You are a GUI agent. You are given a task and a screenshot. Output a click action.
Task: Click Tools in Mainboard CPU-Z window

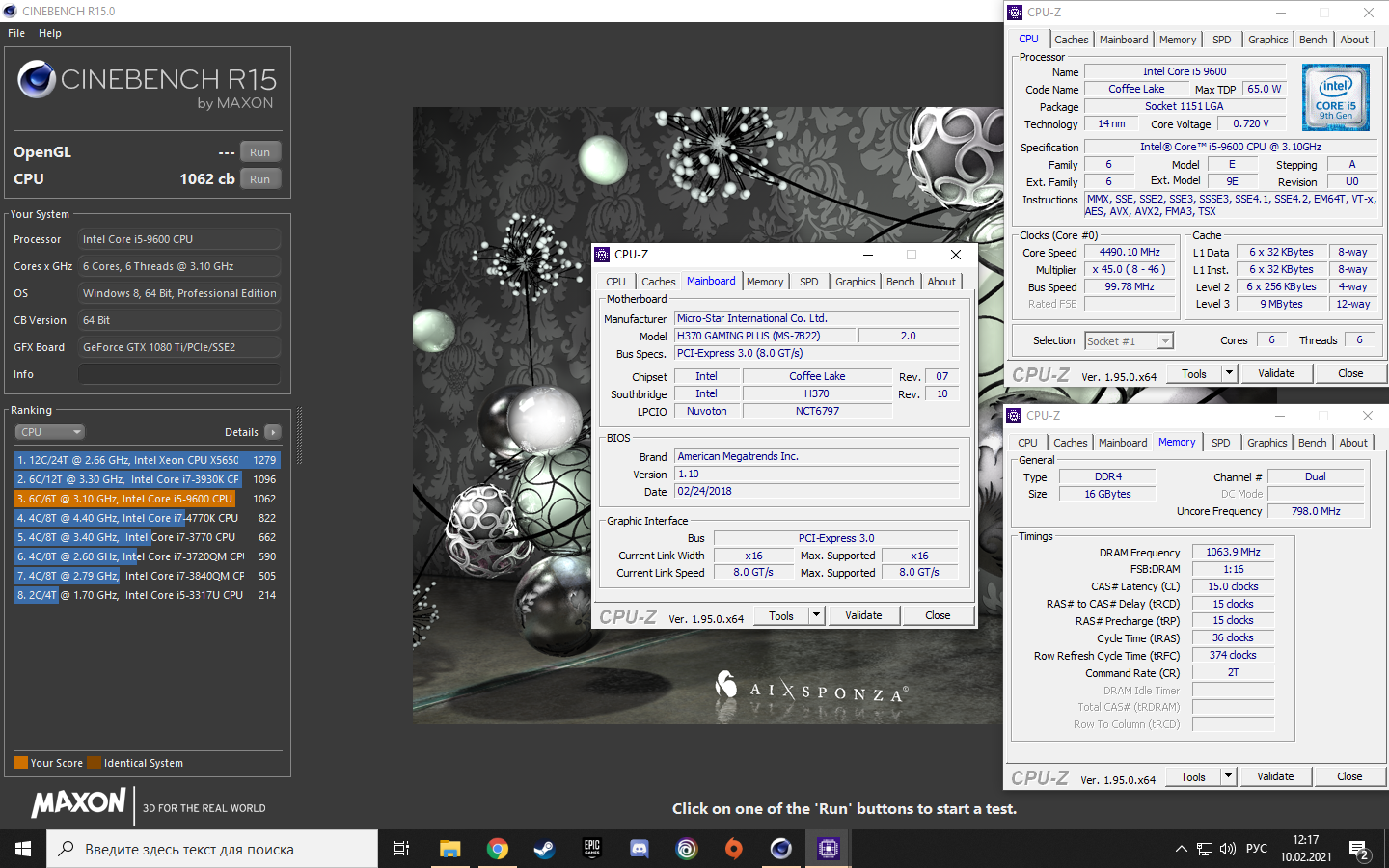coord(781,615)
